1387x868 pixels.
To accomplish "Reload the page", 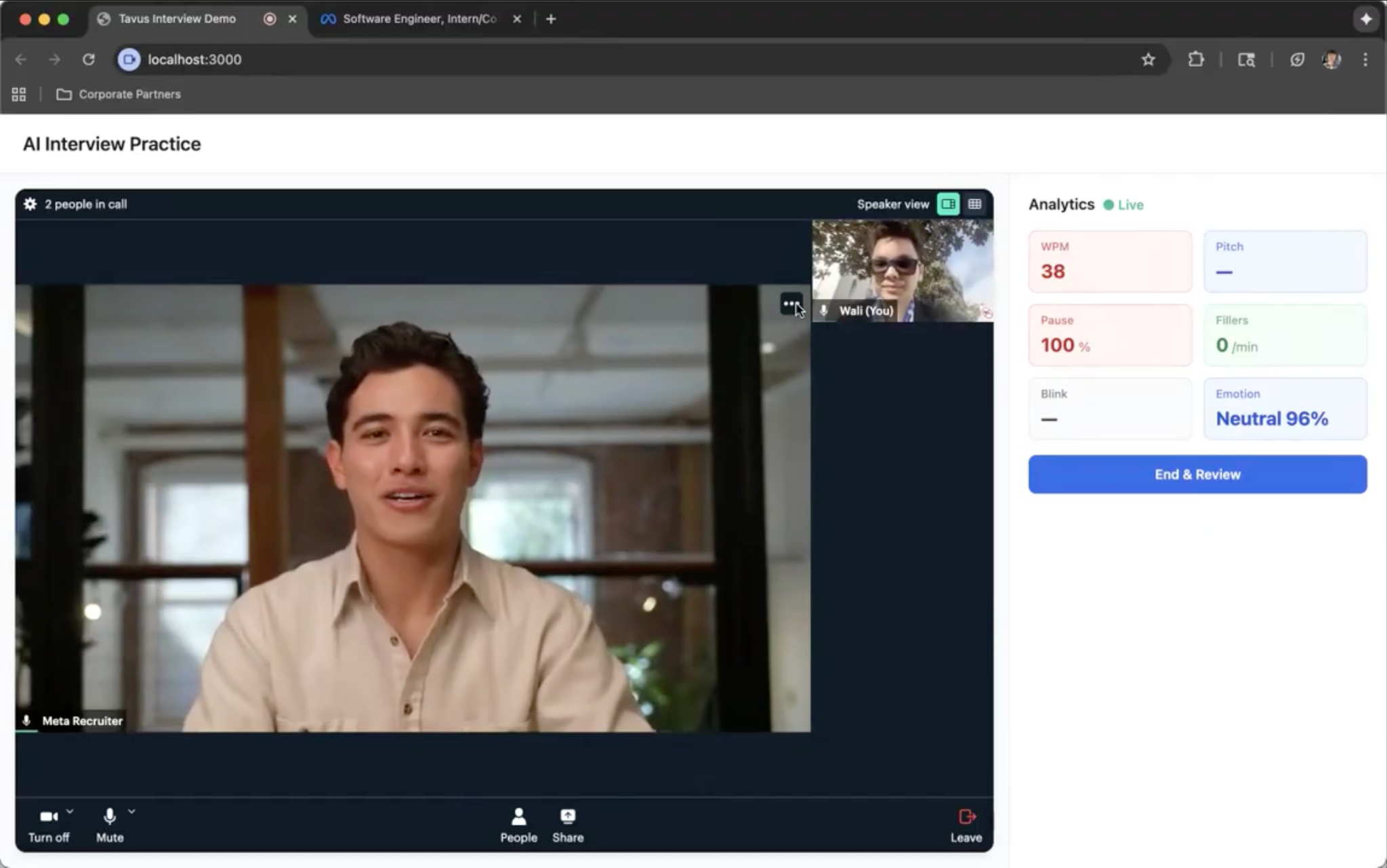I will coord(89,60).
